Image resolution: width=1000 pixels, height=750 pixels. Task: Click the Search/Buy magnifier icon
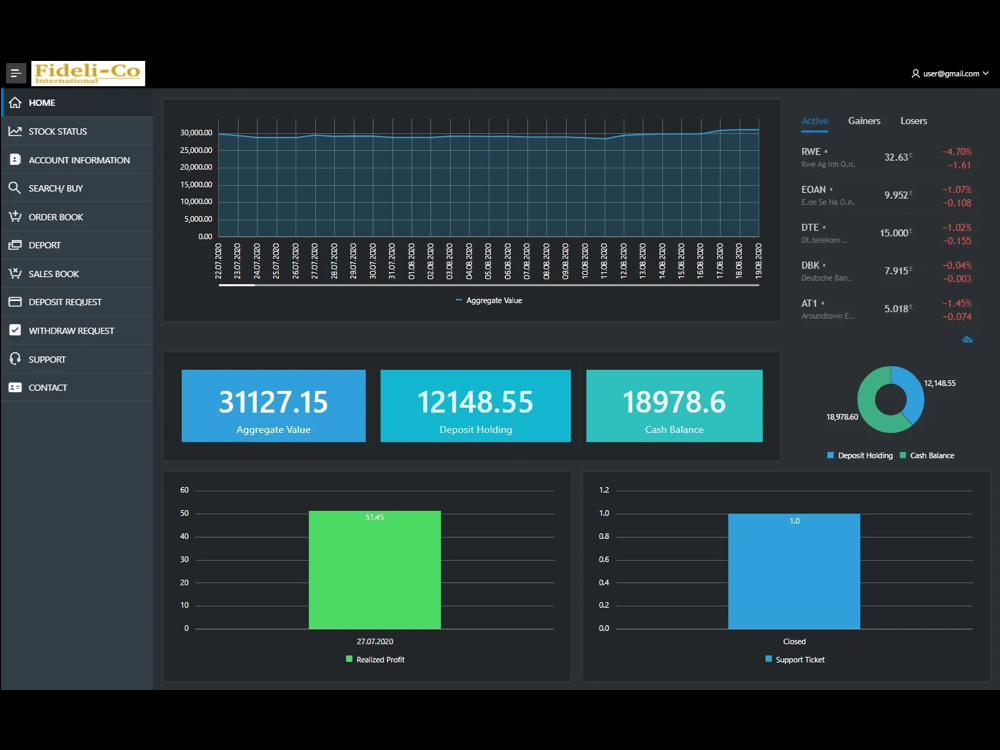pyautogui.click(x=15, y=188)
